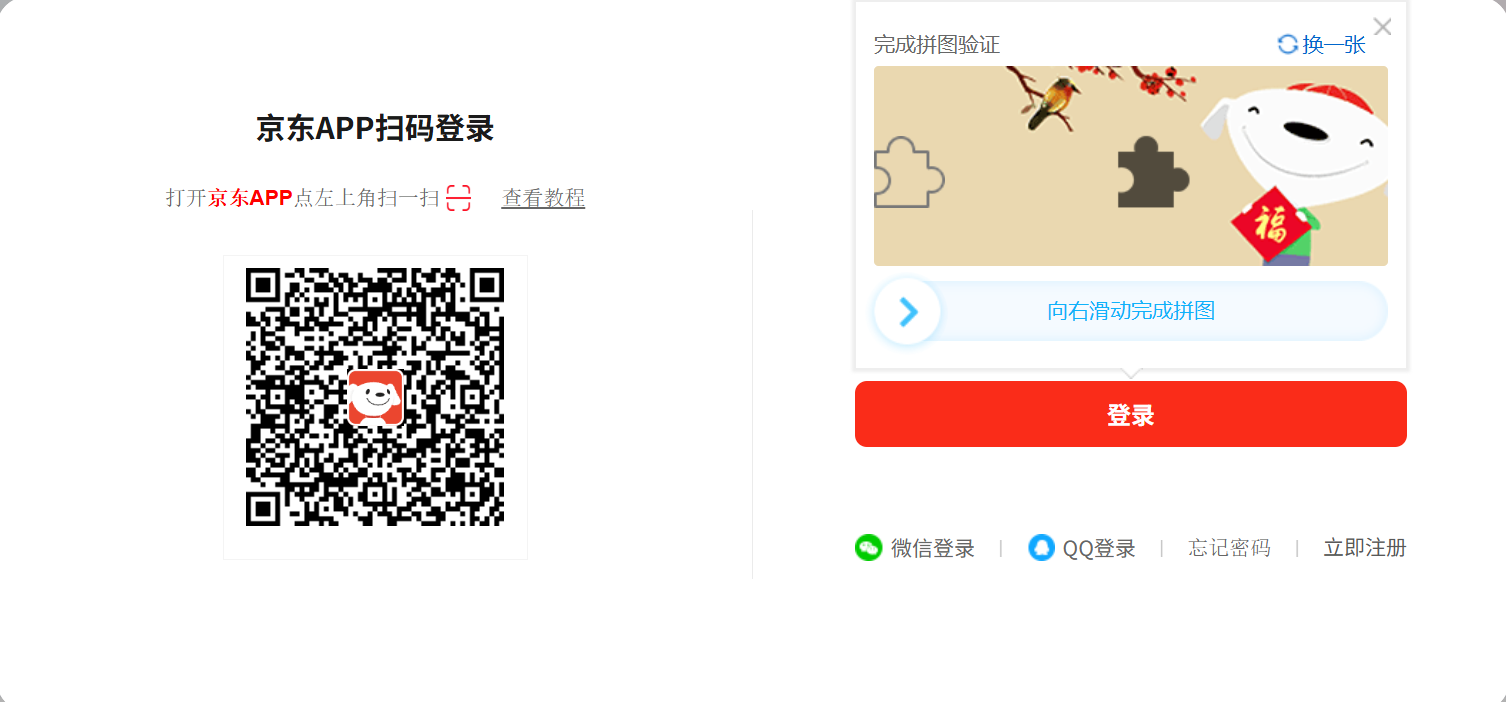1506x702 pixels.
Task: Click the QR code image
Action: point(375,397)
